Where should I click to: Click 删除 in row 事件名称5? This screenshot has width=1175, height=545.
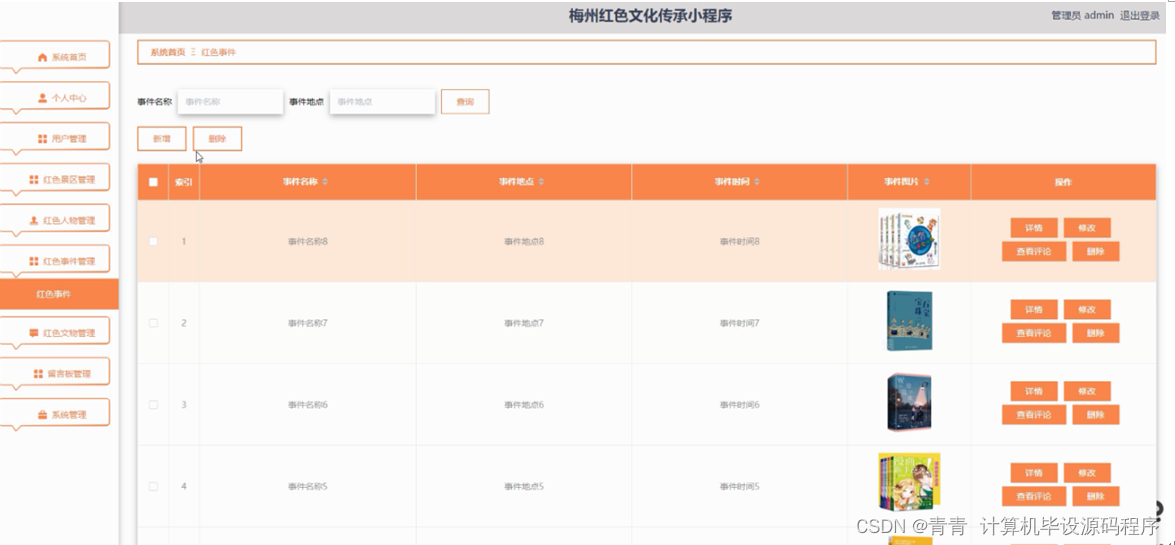(x=1096, y=497)
